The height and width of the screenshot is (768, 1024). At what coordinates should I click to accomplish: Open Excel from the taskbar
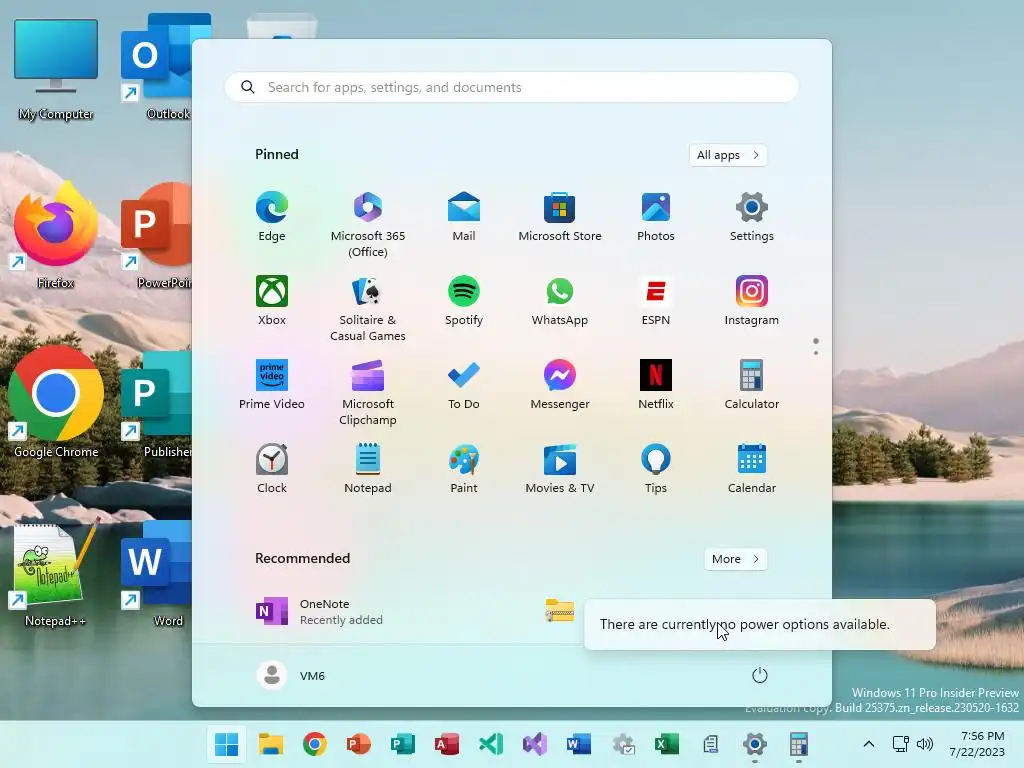pos(667,744)
